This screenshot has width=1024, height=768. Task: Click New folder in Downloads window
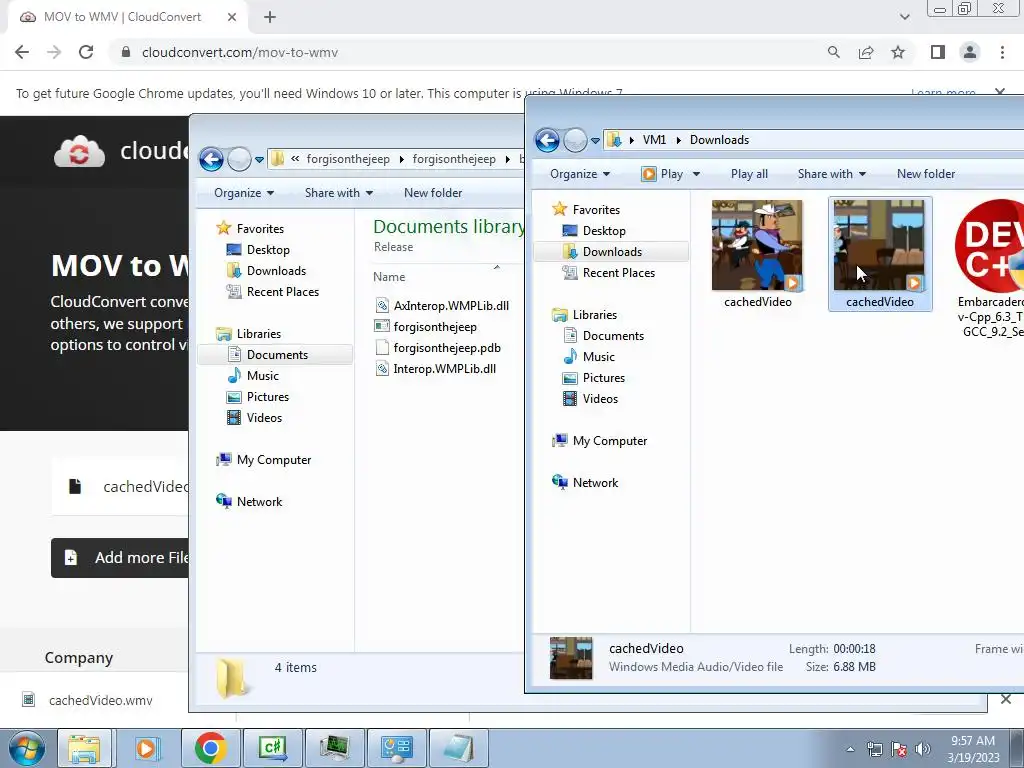pos(925,174)
